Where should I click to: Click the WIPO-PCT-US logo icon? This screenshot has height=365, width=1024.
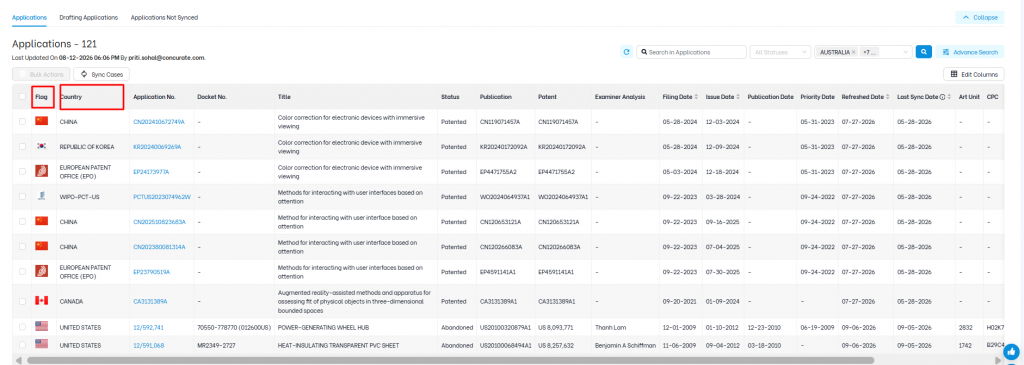pos(42,196)
